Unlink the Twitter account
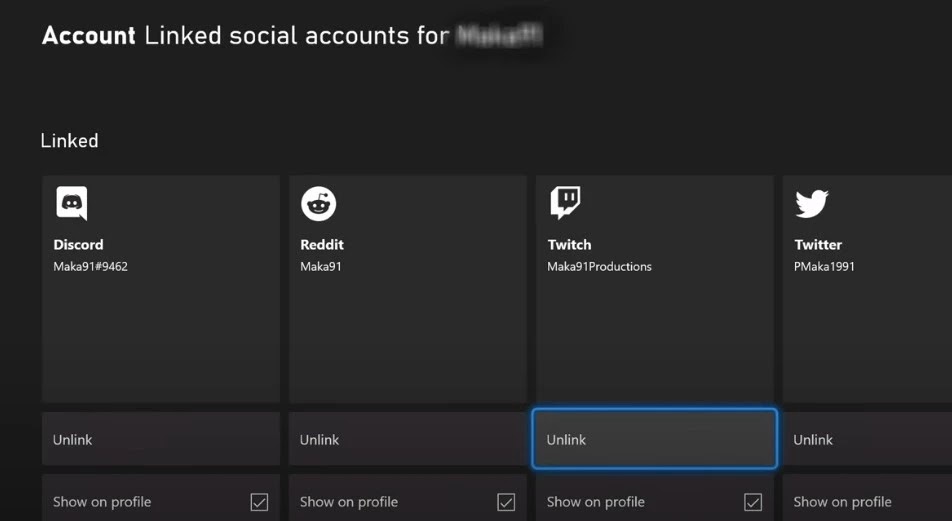This screenshot has height=521, width=952. [x=867, y=439]
